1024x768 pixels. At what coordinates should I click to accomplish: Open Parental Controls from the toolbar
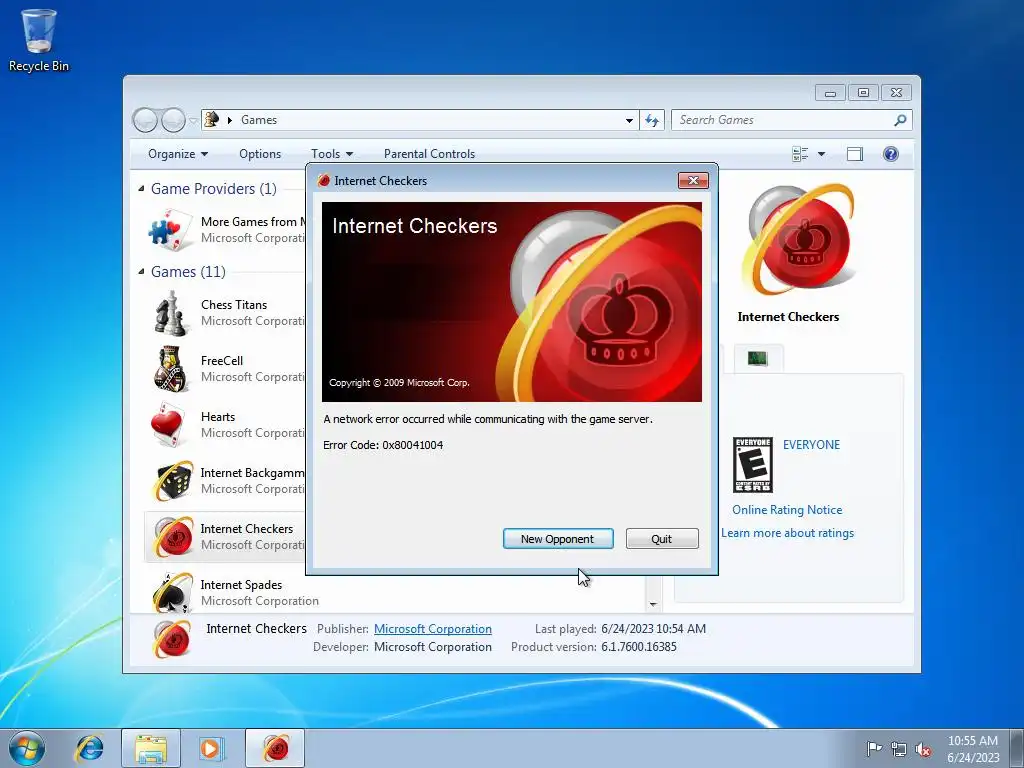click(x=429, y=154)
